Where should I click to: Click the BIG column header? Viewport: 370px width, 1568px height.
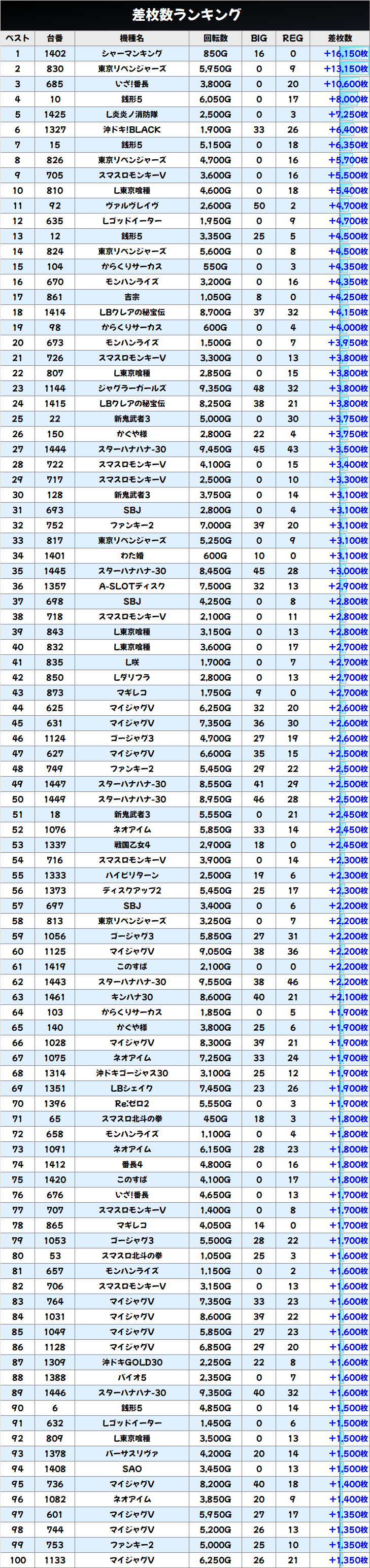coord(259,39)
